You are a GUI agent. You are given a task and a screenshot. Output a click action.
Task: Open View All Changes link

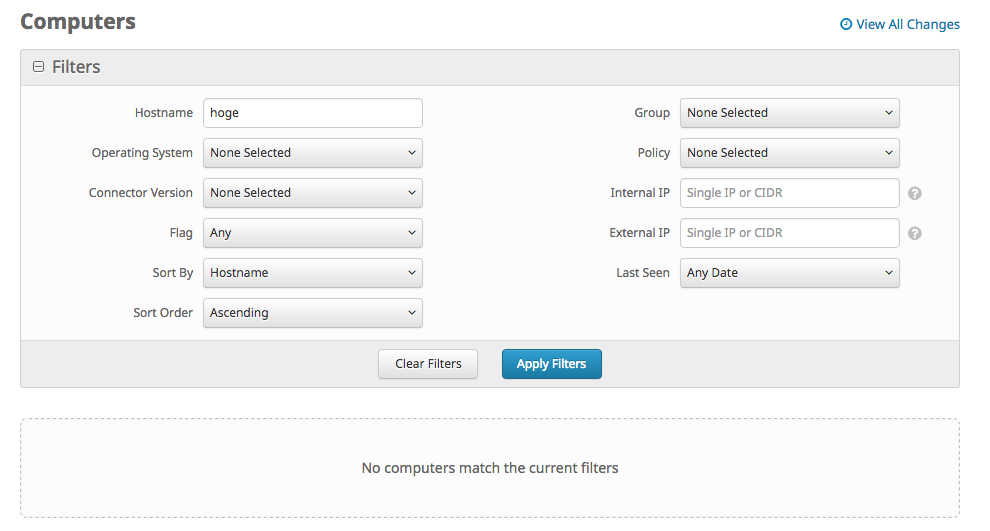(x=907, y=24)
